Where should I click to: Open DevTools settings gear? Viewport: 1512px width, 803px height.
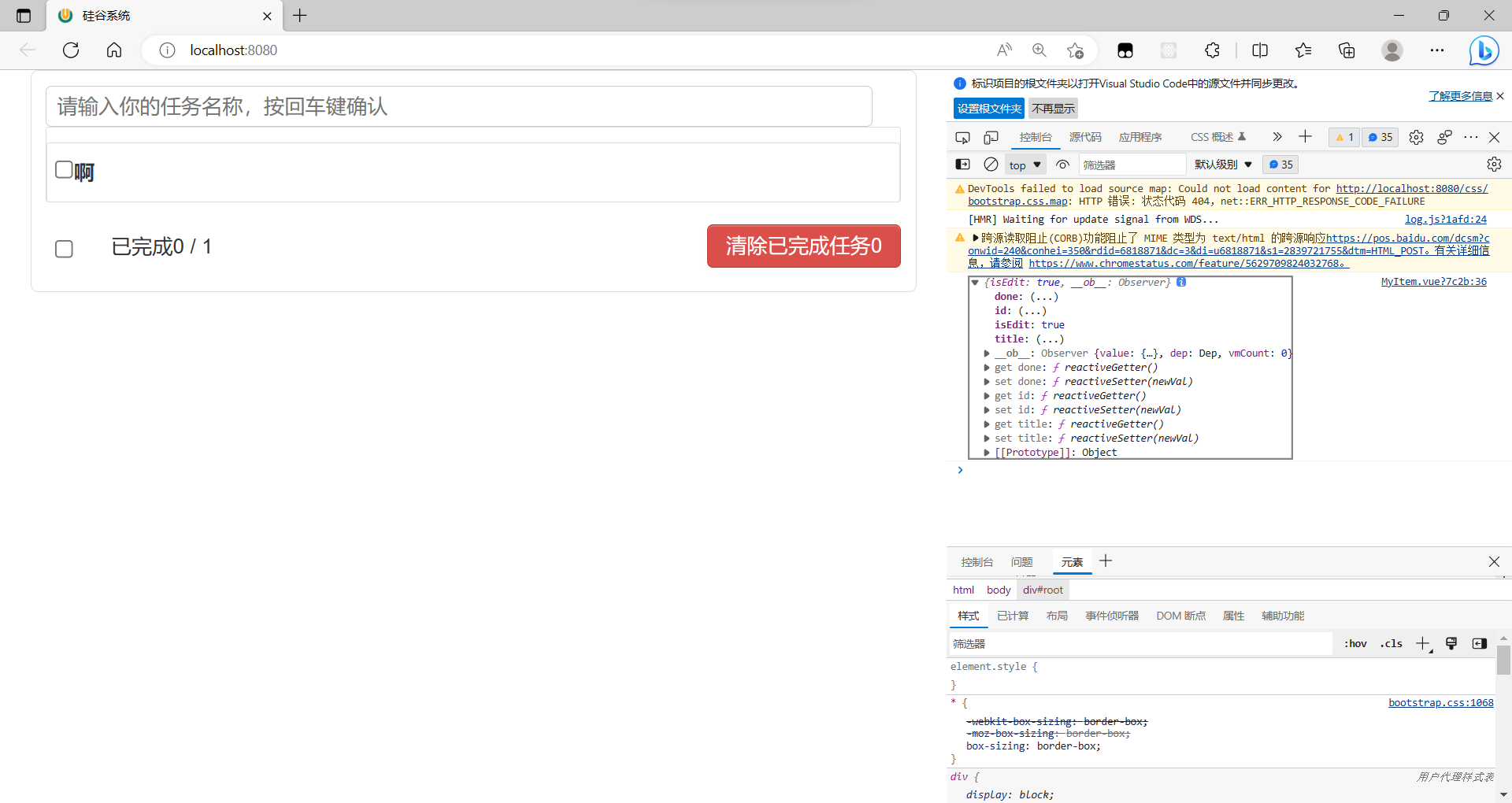(x=1416, y=137)
